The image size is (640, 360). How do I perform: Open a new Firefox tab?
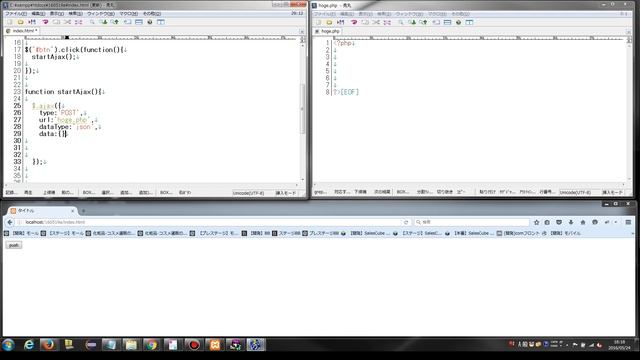tap(83, 211)
